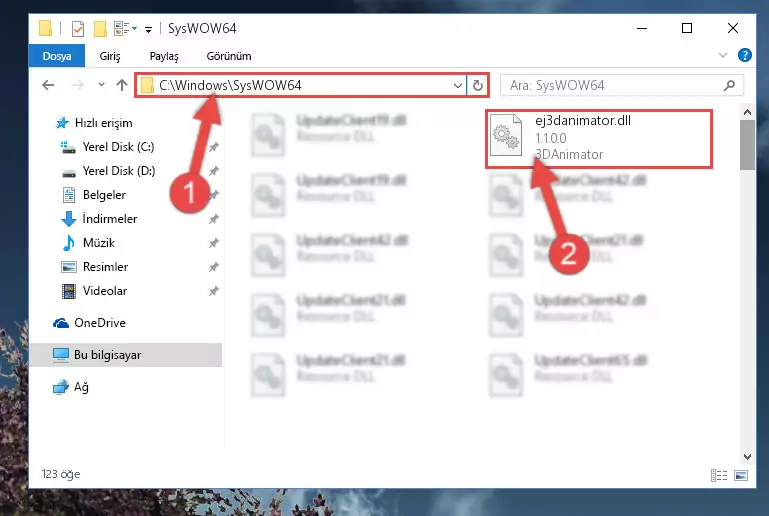This screenshot has width=769, height=516.
Task: Click the pin icon beside İndirmeler
Action: (x=214, y=219)
